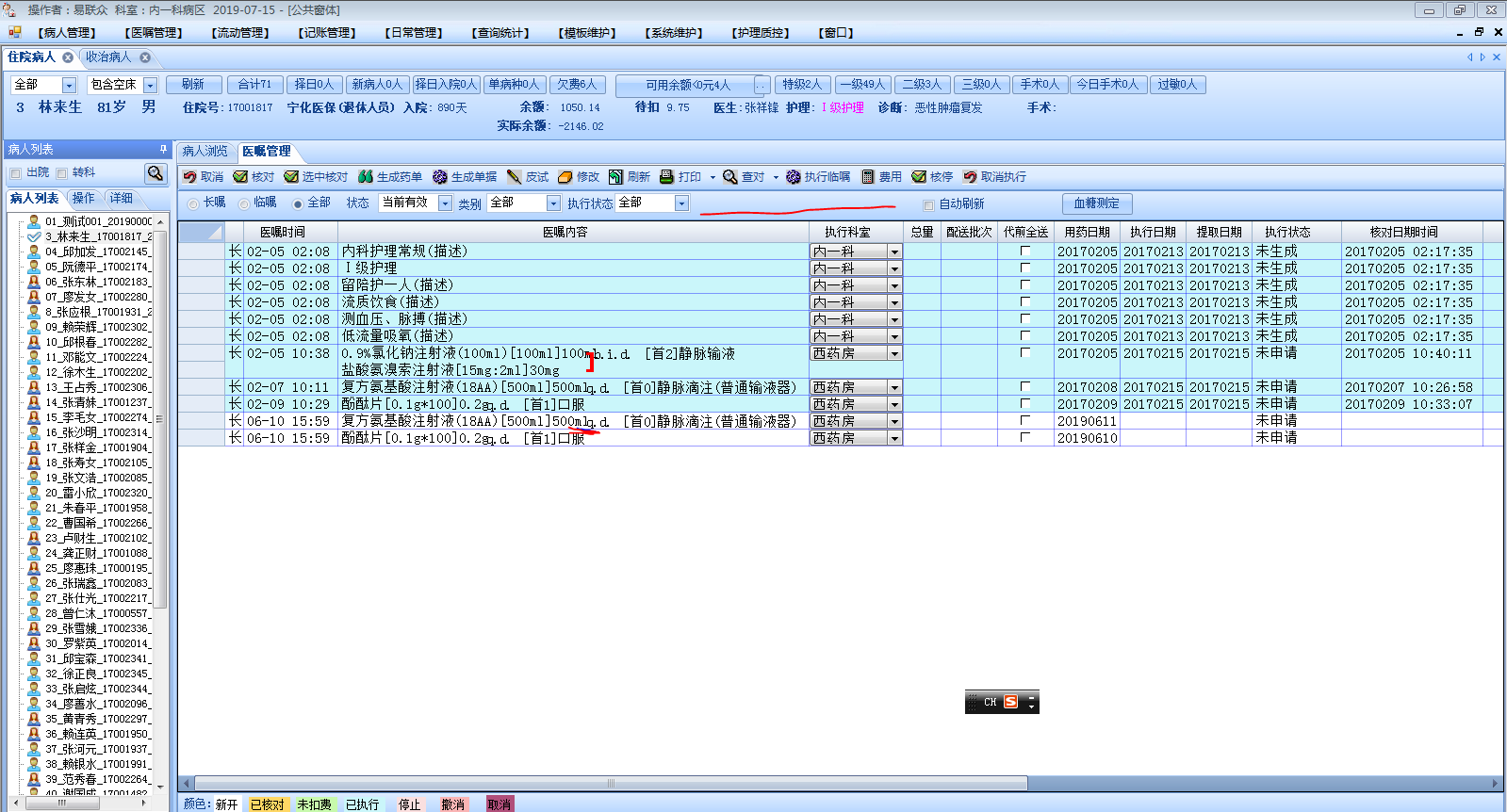Click patient icon beside 04_邱加发
This screenshot has height=812, width=1507.
click(34, 252)
